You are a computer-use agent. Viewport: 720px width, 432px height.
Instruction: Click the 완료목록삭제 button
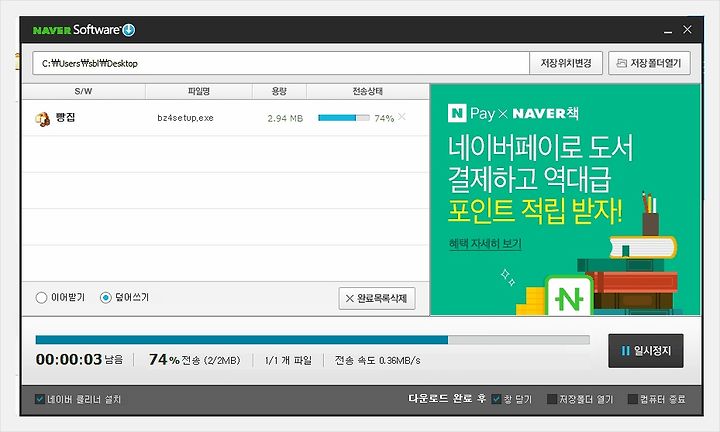pyautogui.click(x=377, y=298)
